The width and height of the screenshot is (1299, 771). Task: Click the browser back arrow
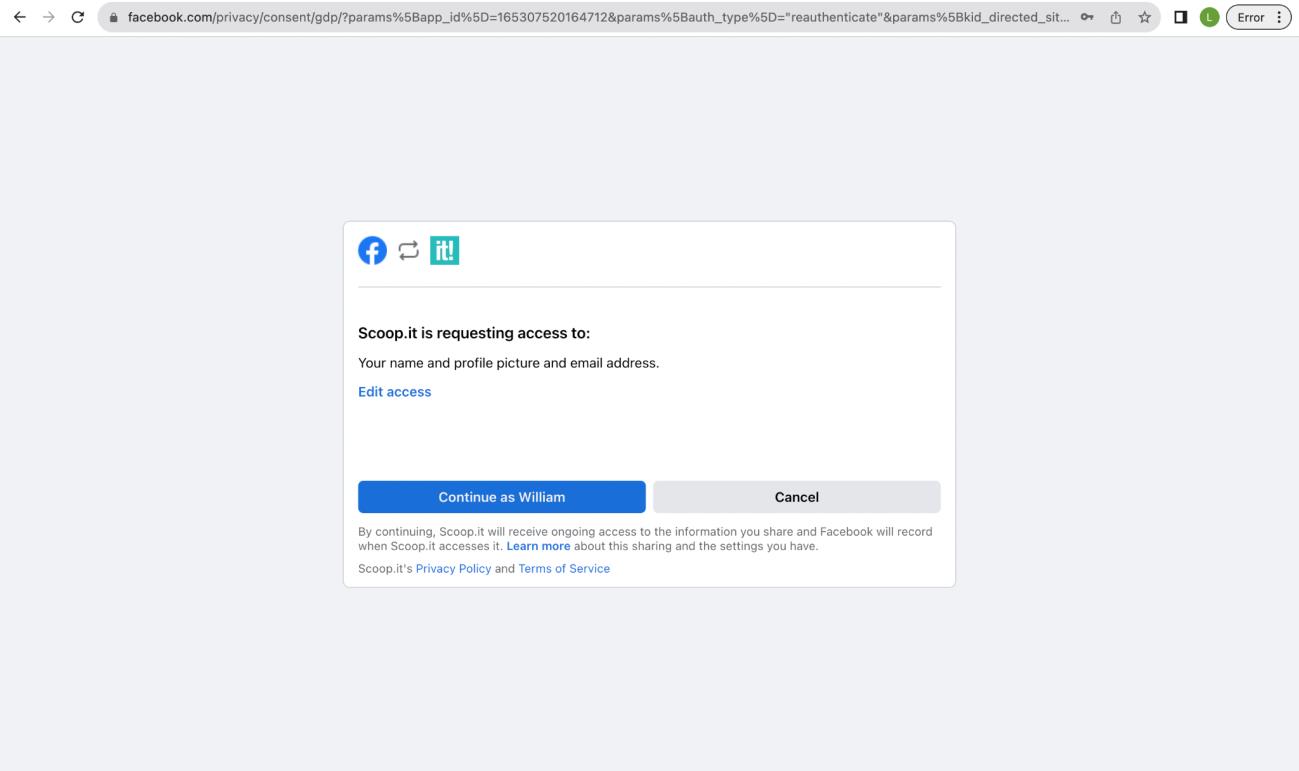pos(20,17)
